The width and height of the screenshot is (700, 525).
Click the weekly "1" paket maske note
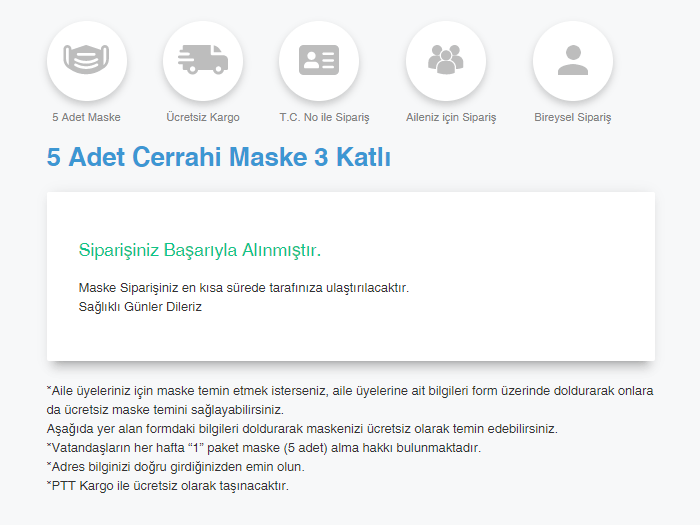click(x=264, y=448)
